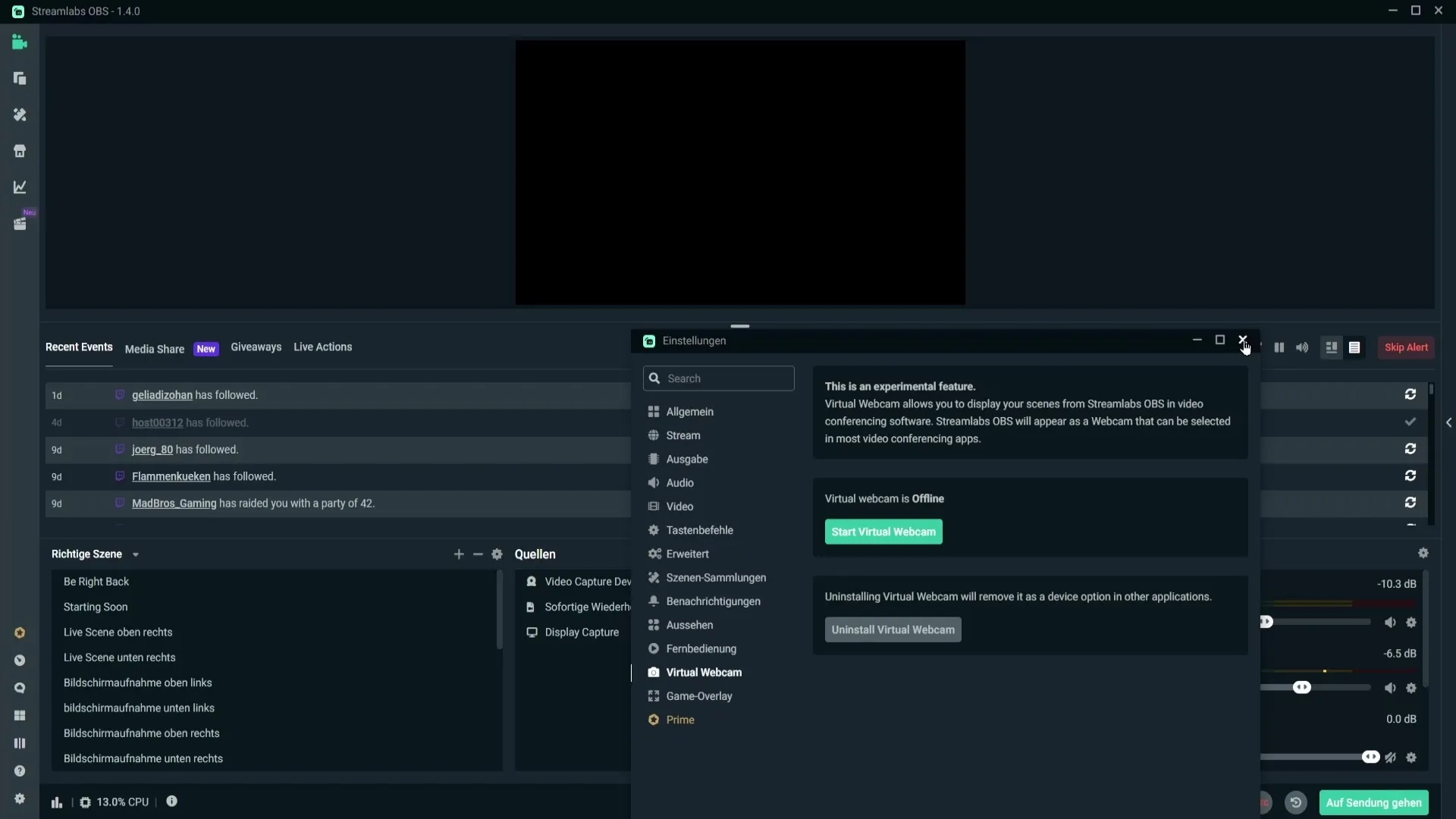Click Uninstall Virtual Webcam button

(x=893, y=629)
